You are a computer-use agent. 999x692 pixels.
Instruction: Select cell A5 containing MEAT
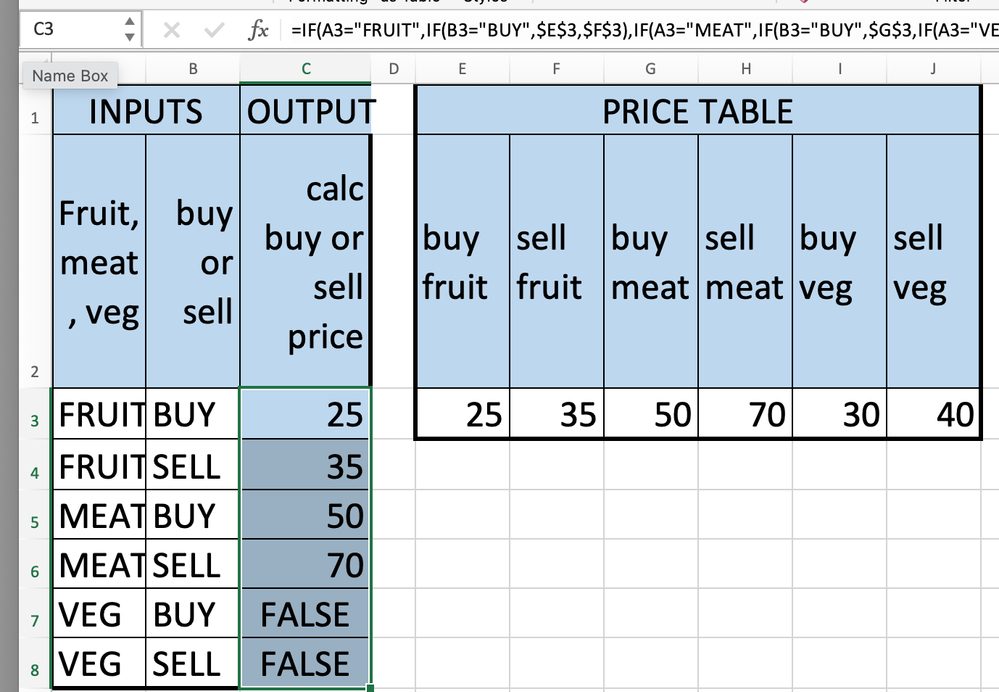(99, 515)
